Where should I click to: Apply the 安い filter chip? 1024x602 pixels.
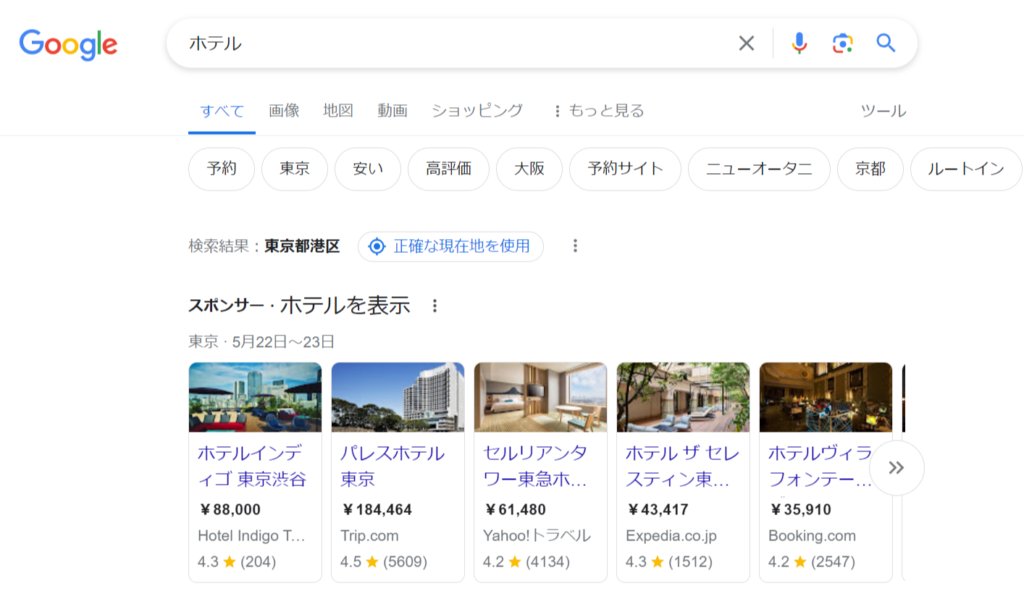click(x=368, y=168)
